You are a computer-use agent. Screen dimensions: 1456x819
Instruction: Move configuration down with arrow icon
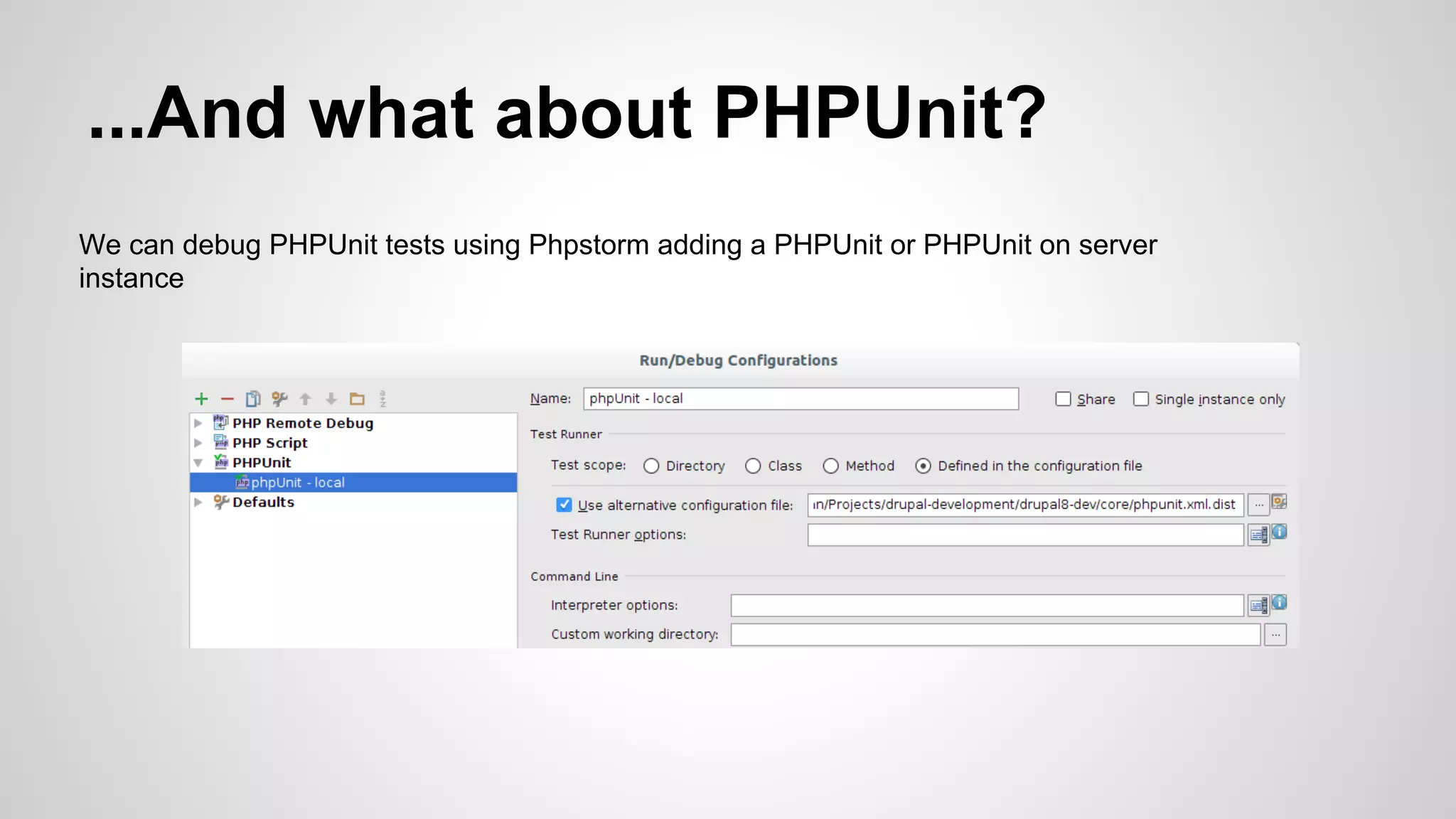click(331, 399)
